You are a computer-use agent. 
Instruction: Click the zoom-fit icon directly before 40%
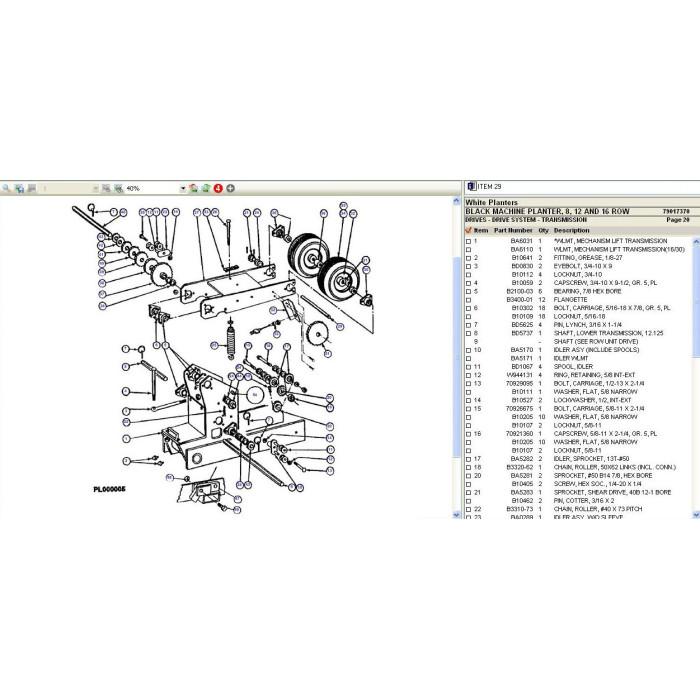[x=118, y=188]
